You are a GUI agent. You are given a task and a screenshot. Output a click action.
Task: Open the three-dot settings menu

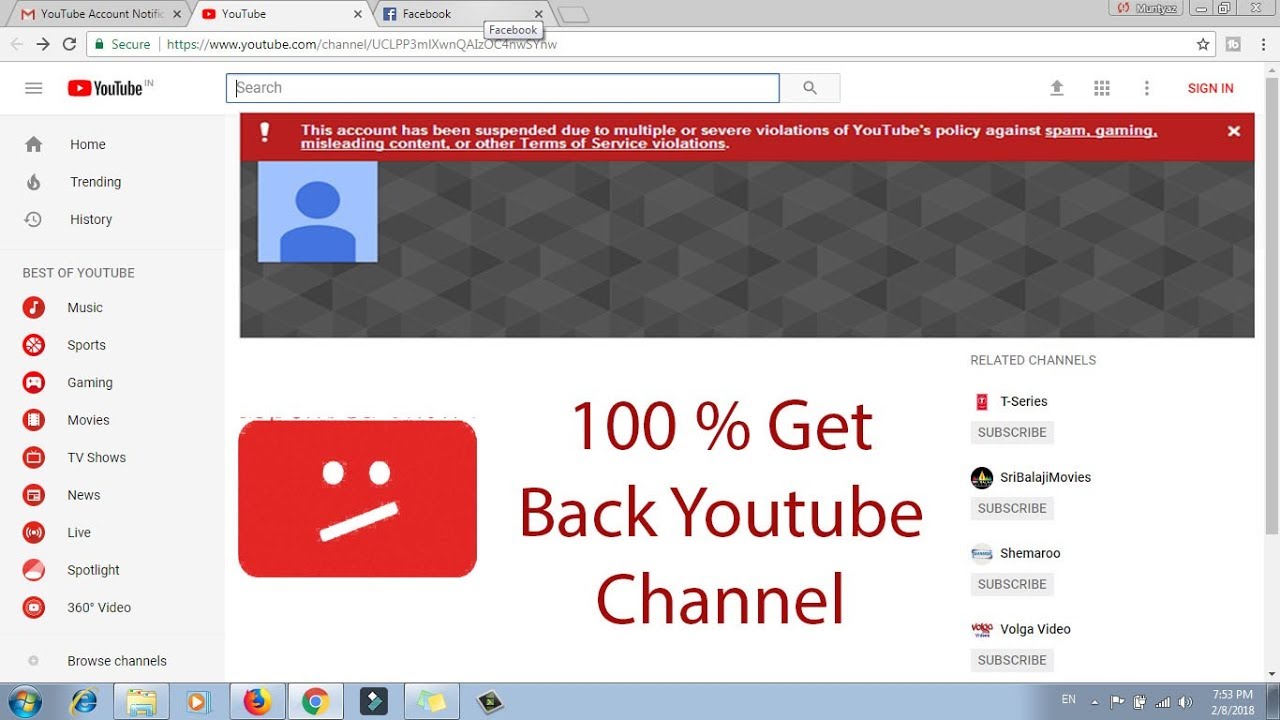click(x=1147, y=88)
